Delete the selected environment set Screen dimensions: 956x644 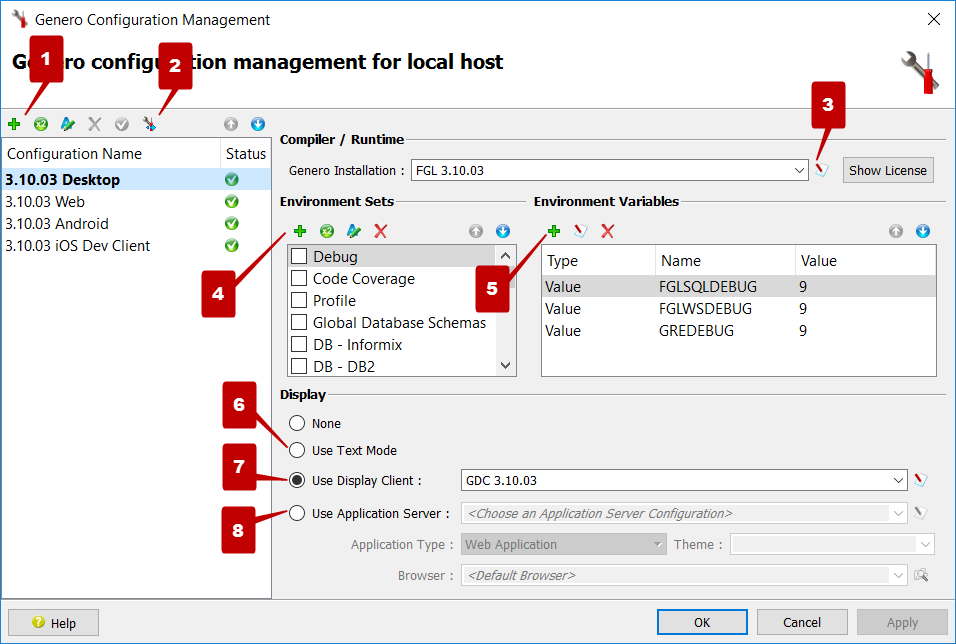[x=380, y=231]
